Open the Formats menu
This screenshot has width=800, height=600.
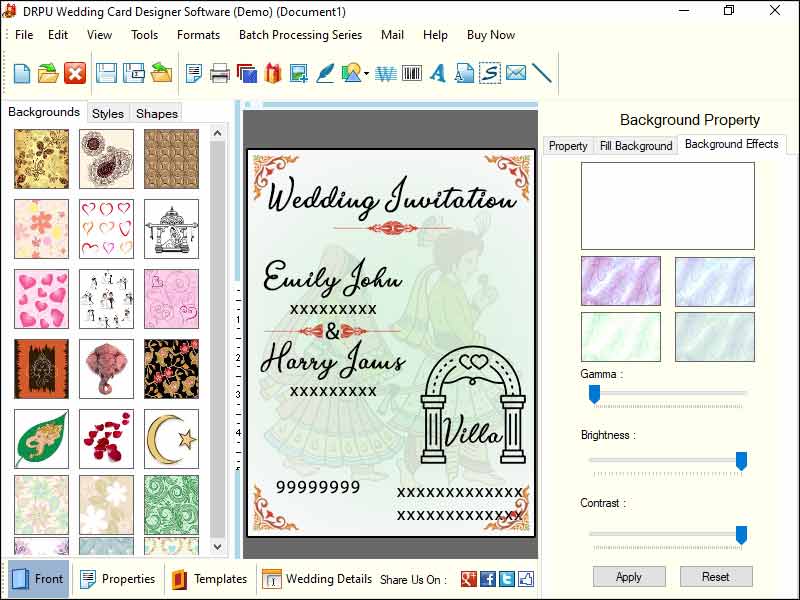(x=198, y=34)
